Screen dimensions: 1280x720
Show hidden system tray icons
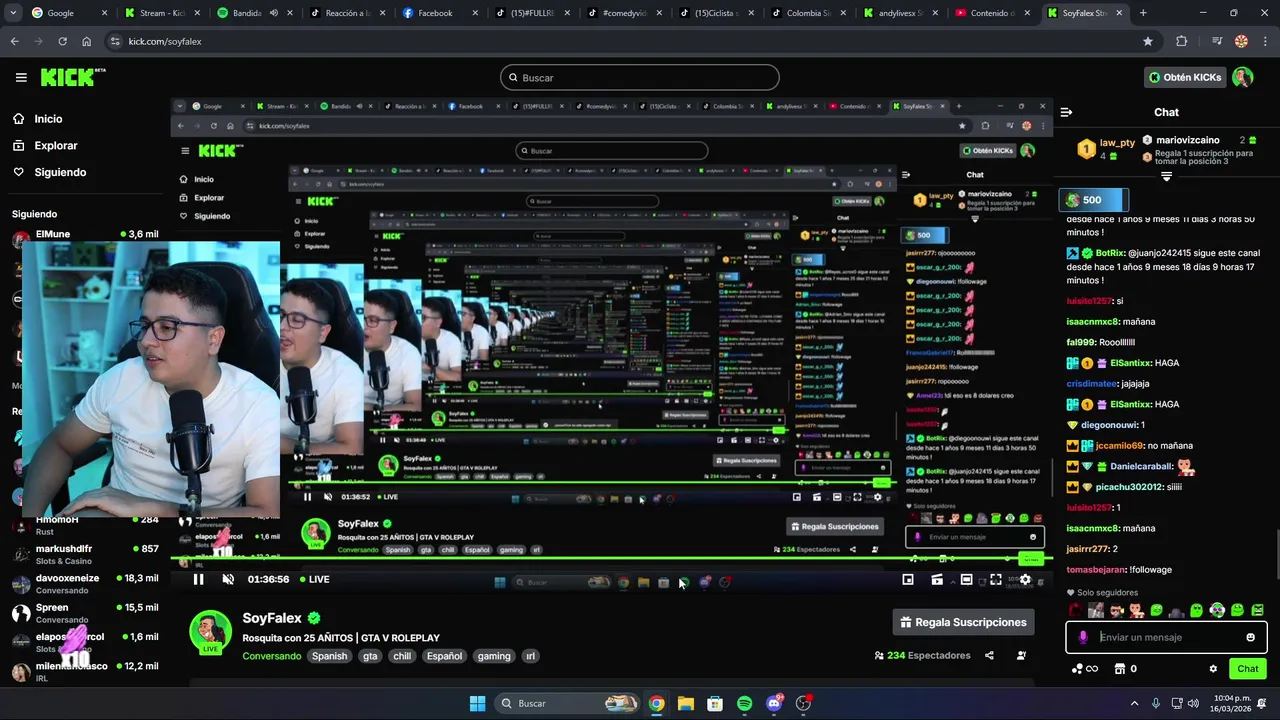pos(1135,703)
